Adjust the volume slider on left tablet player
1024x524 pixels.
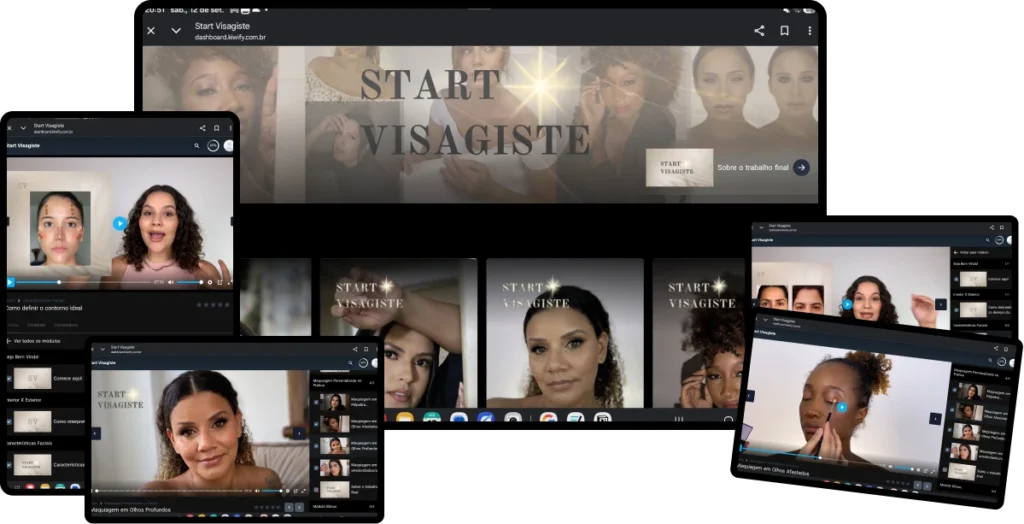click(190, 282)
